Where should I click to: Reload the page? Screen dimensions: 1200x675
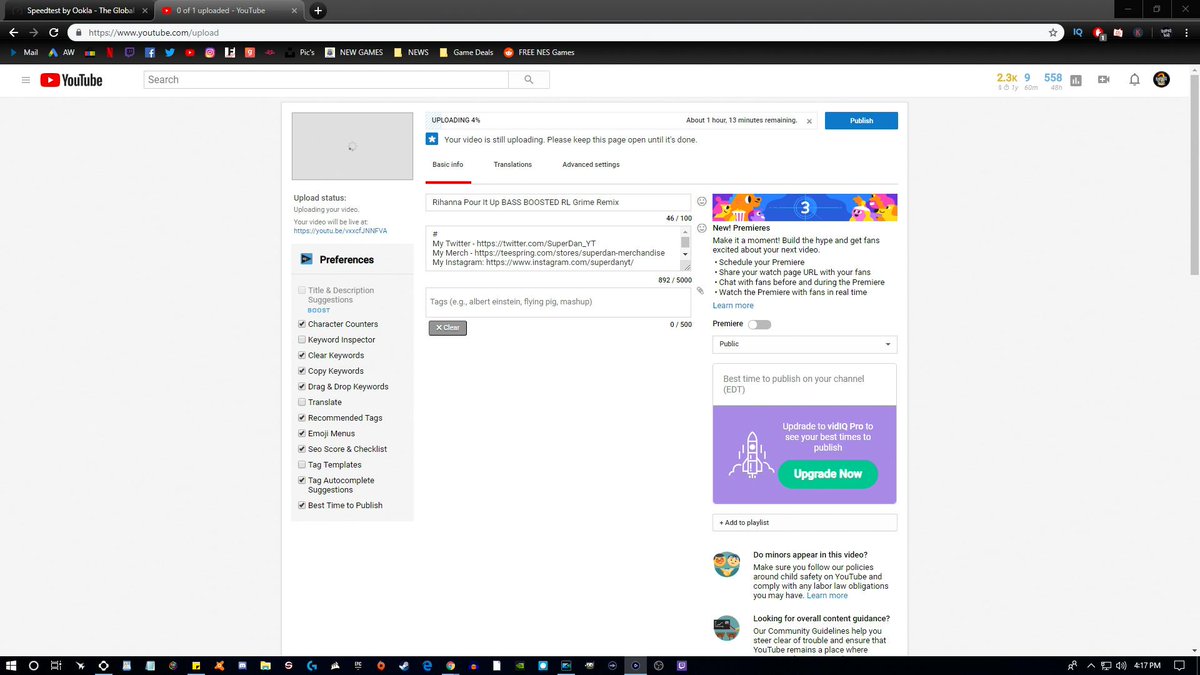point(53,32)
